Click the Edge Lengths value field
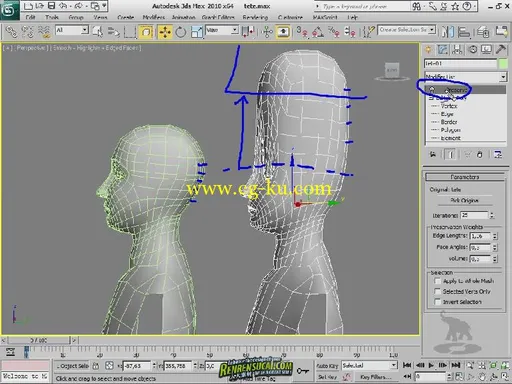 click(x=480, y=236)
